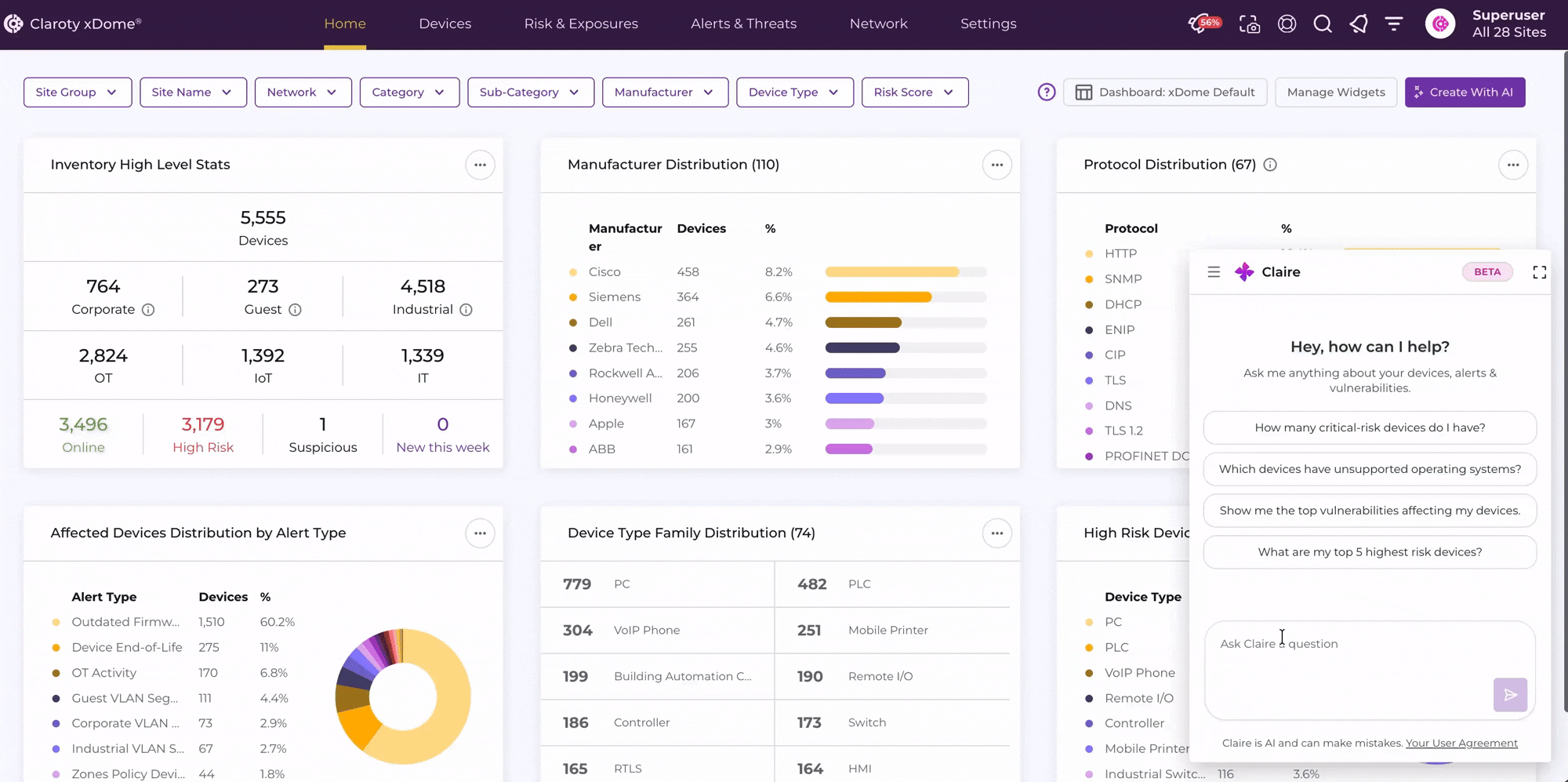Click the Create With AI button
Image resolution: width=1568 pixels, height=782 pixels.
coord(1465,93)
